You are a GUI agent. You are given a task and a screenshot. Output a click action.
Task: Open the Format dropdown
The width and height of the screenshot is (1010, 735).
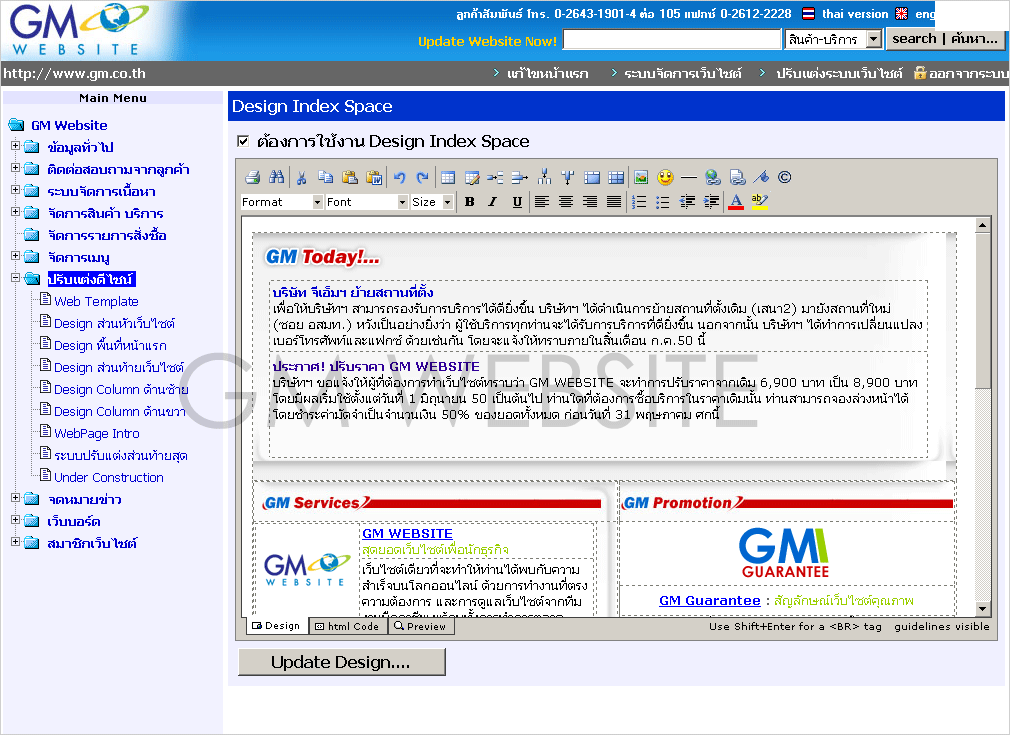point(282,202)
